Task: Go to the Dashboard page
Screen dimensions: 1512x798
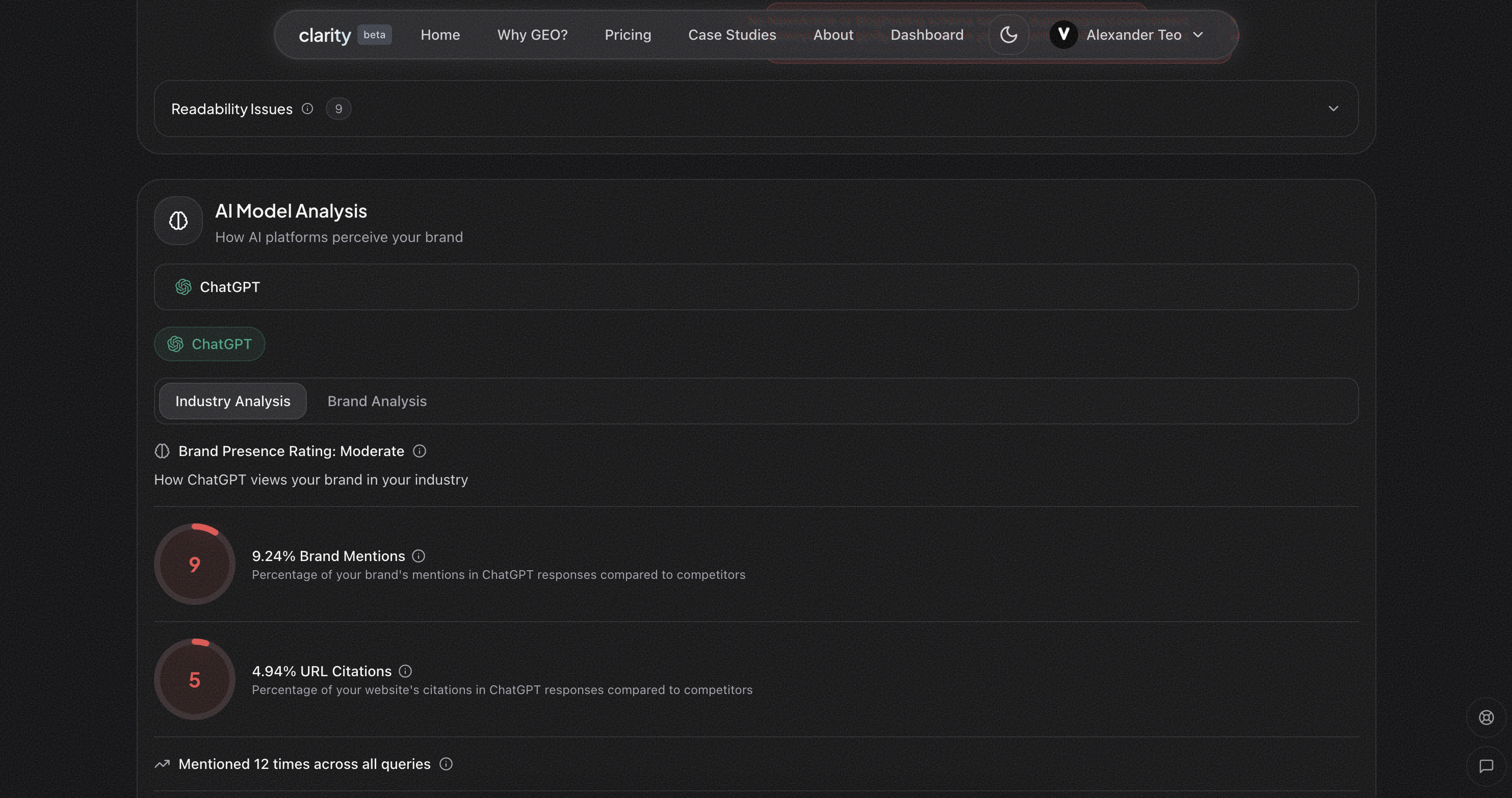Action: (926, 35)
